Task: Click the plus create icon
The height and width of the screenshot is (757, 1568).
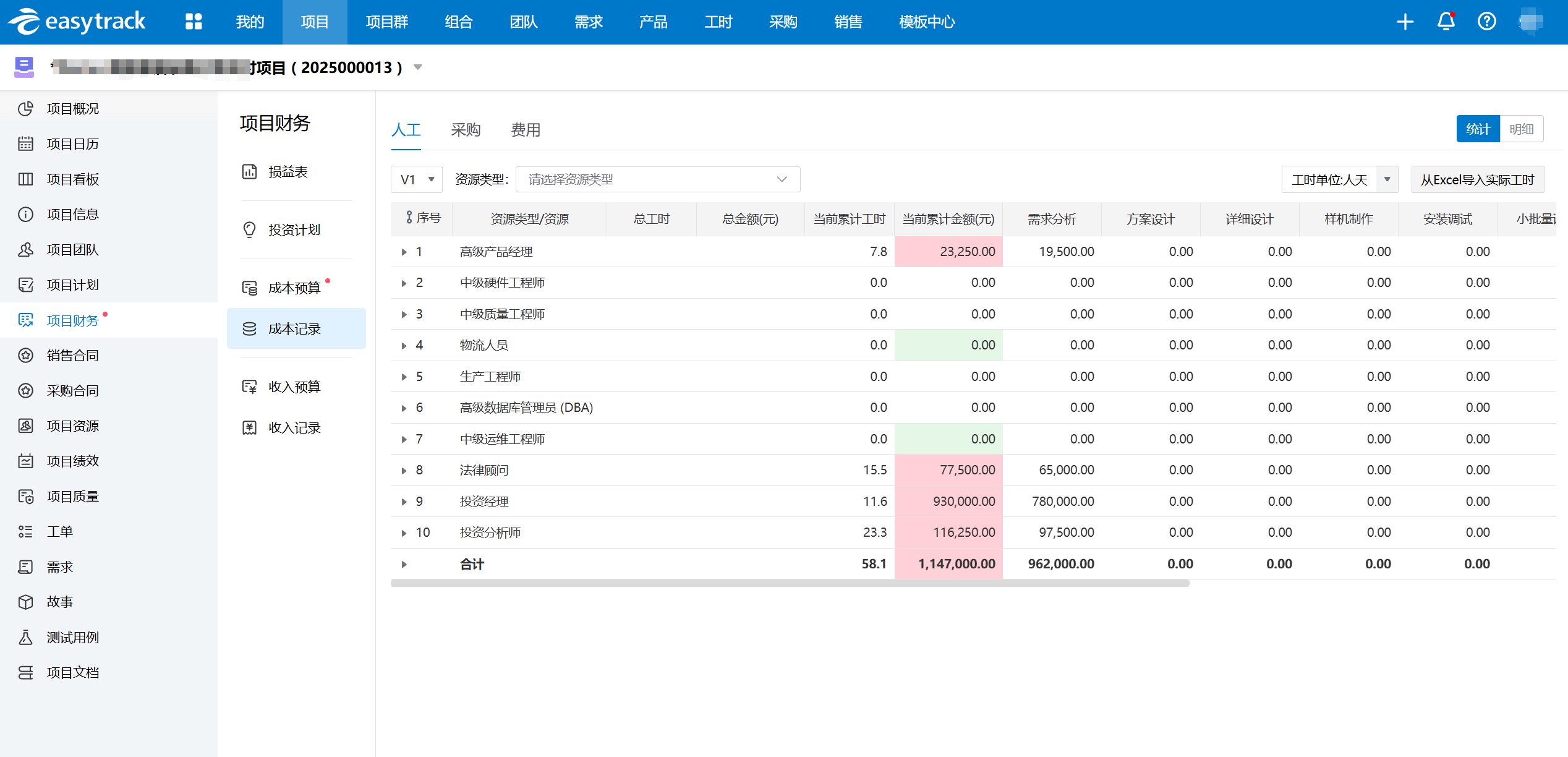Action: click(1405, 22)
